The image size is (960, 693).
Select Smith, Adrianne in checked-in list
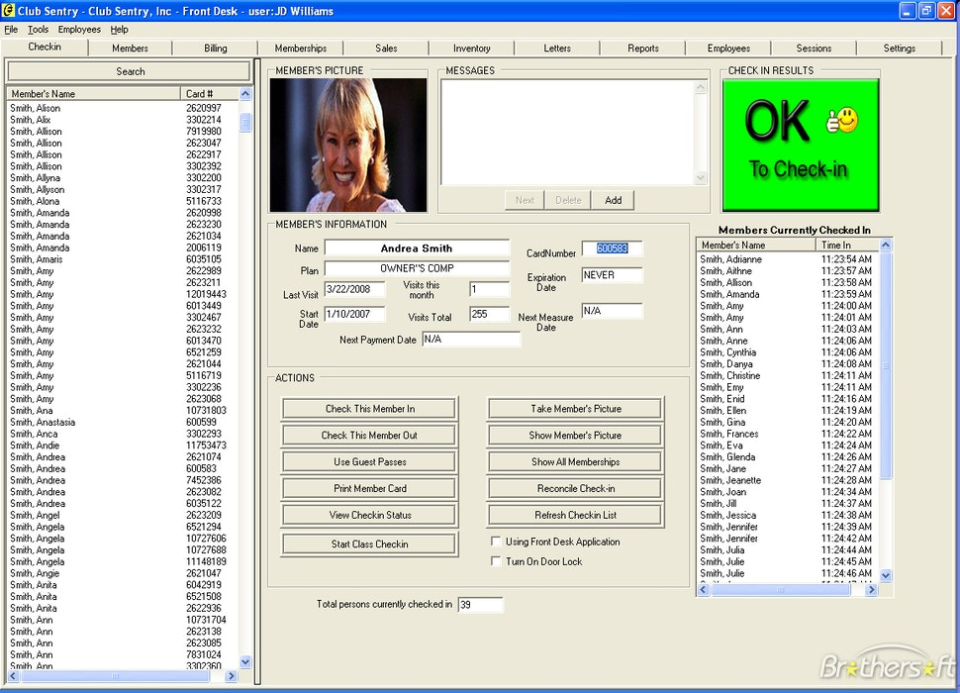(x=789, y=259)
